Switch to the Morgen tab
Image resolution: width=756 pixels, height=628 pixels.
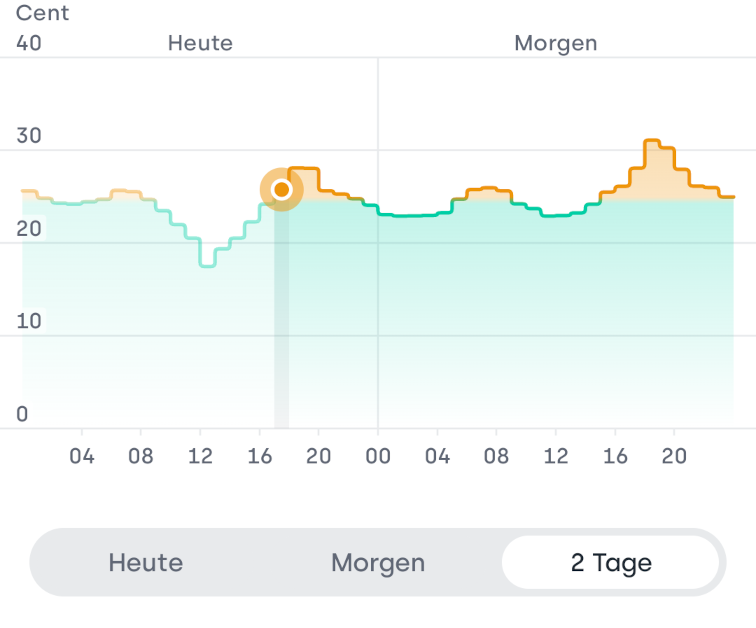pos(378,563)
